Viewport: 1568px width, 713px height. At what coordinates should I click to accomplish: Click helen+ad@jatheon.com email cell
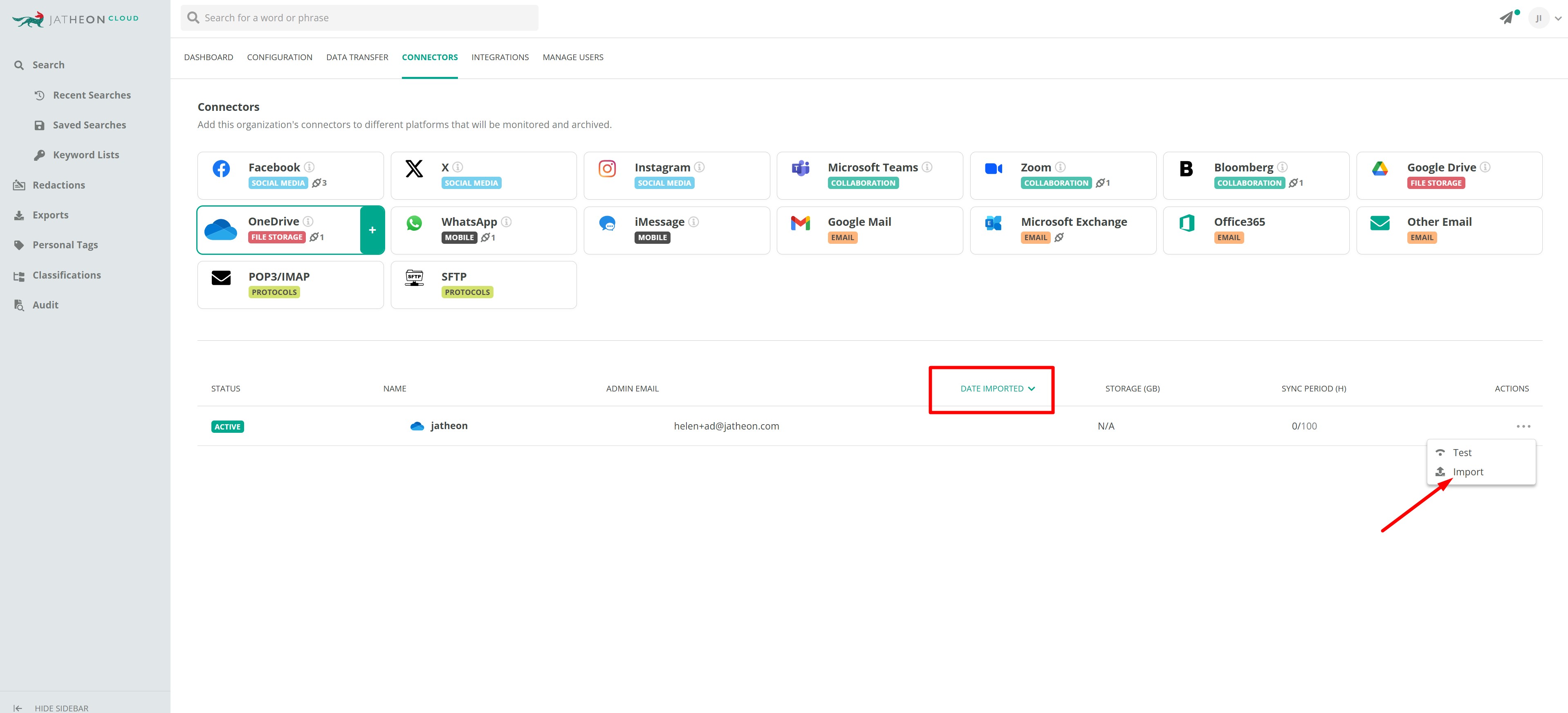[726, 426]
